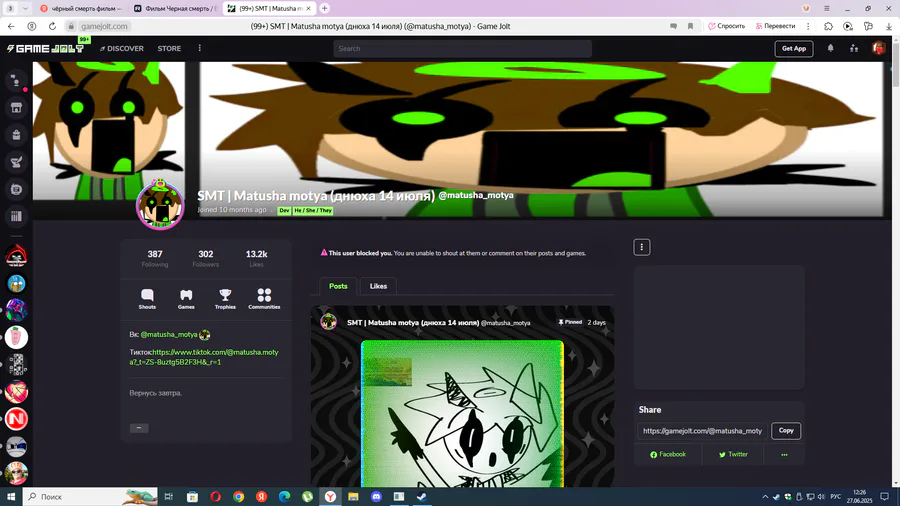Share the profile on Twitter

733,454
